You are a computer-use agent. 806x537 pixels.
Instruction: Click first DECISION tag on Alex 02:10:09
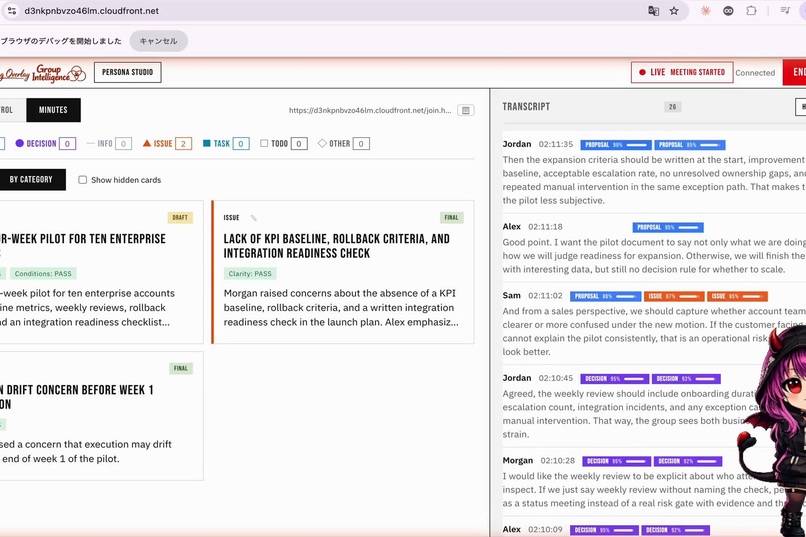(604, 530)
